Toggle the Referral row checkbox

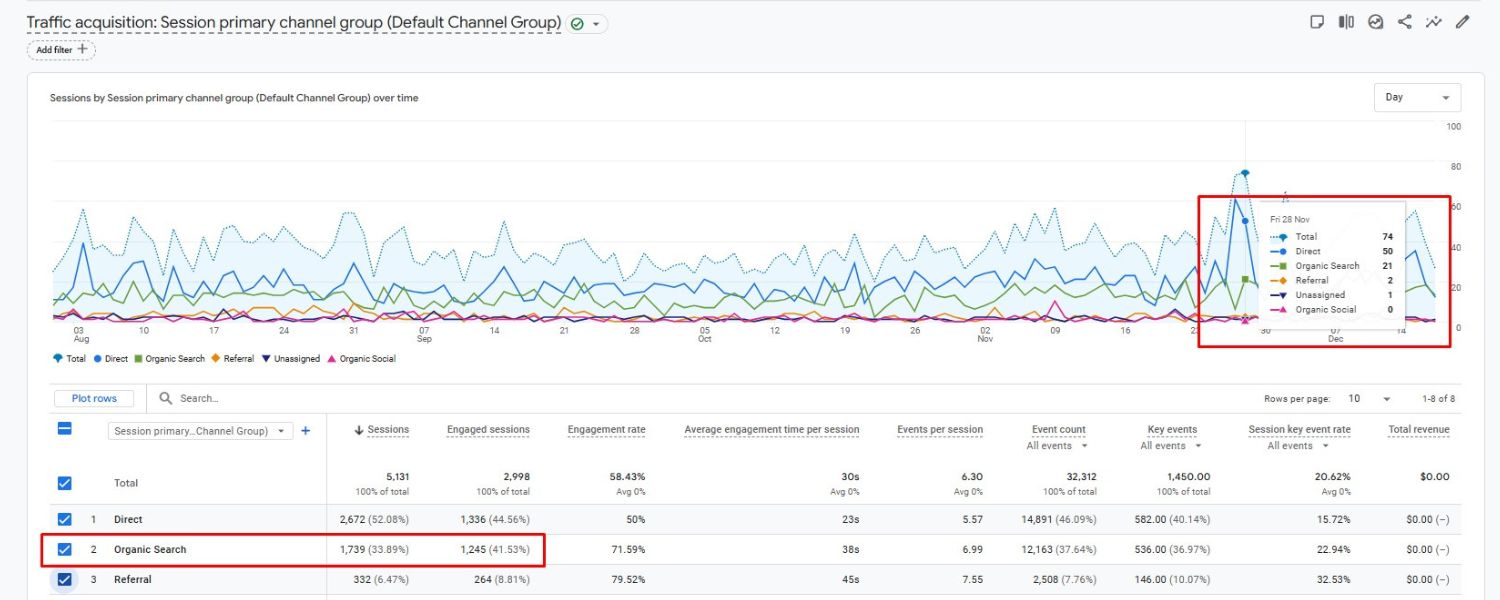[x=65, y=579]
